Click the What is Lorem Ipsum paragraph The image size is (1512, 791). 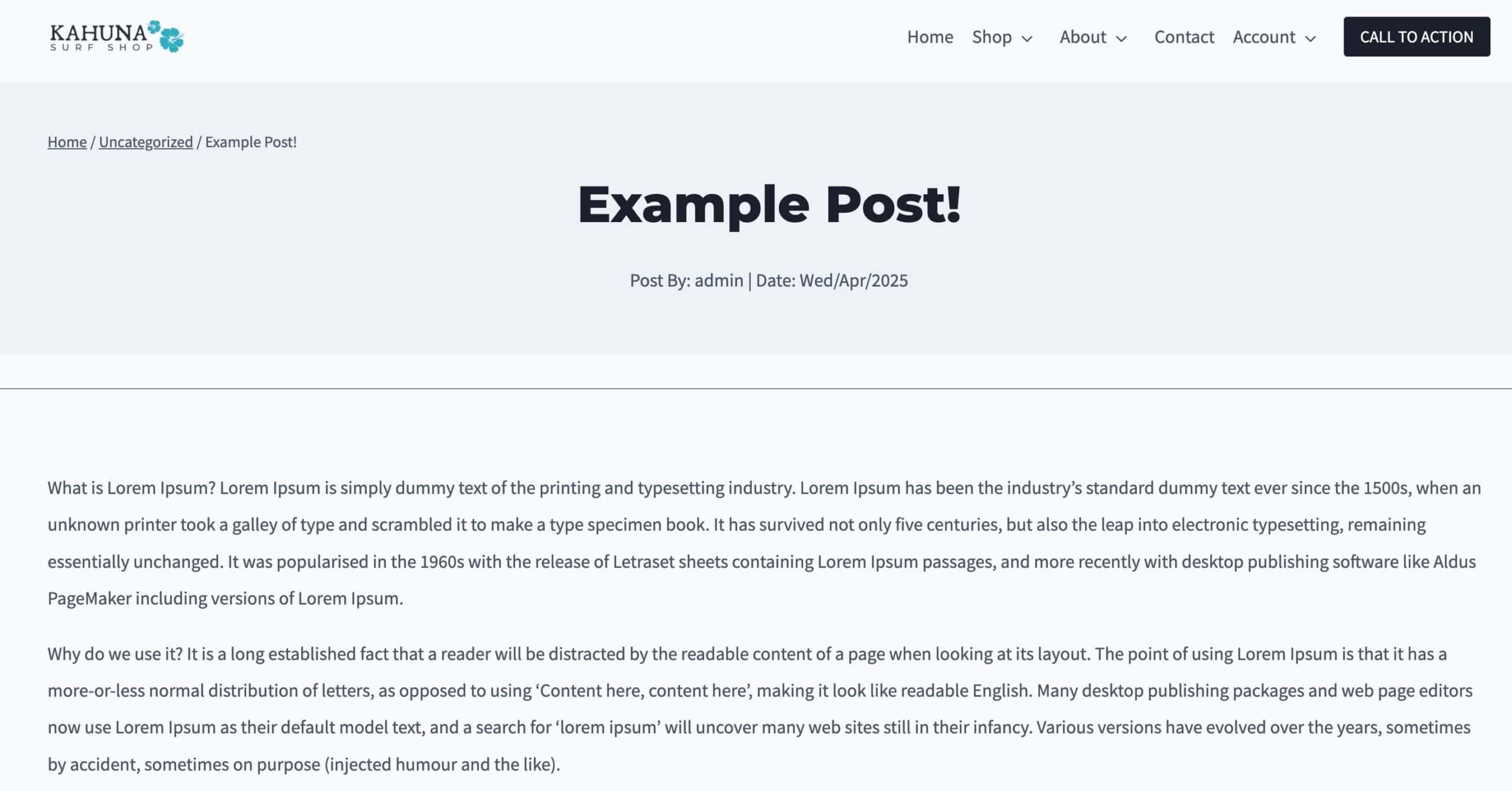(x=764, y=543)
